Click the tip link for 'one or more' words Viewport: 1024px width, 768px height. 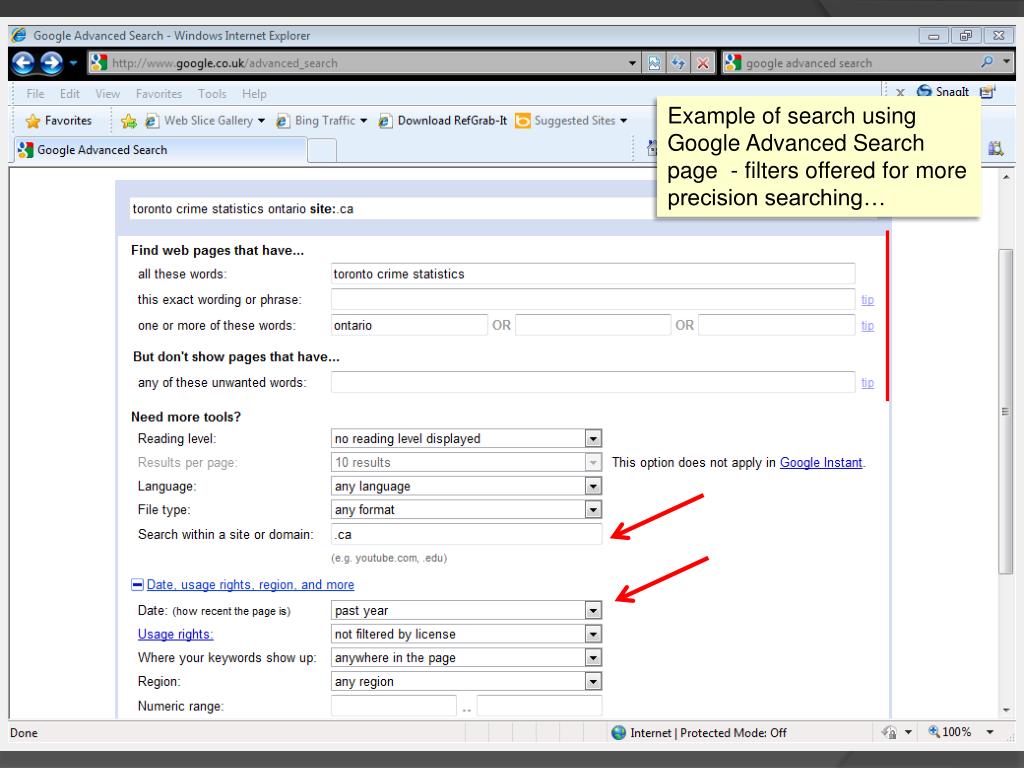click(867, 325)
